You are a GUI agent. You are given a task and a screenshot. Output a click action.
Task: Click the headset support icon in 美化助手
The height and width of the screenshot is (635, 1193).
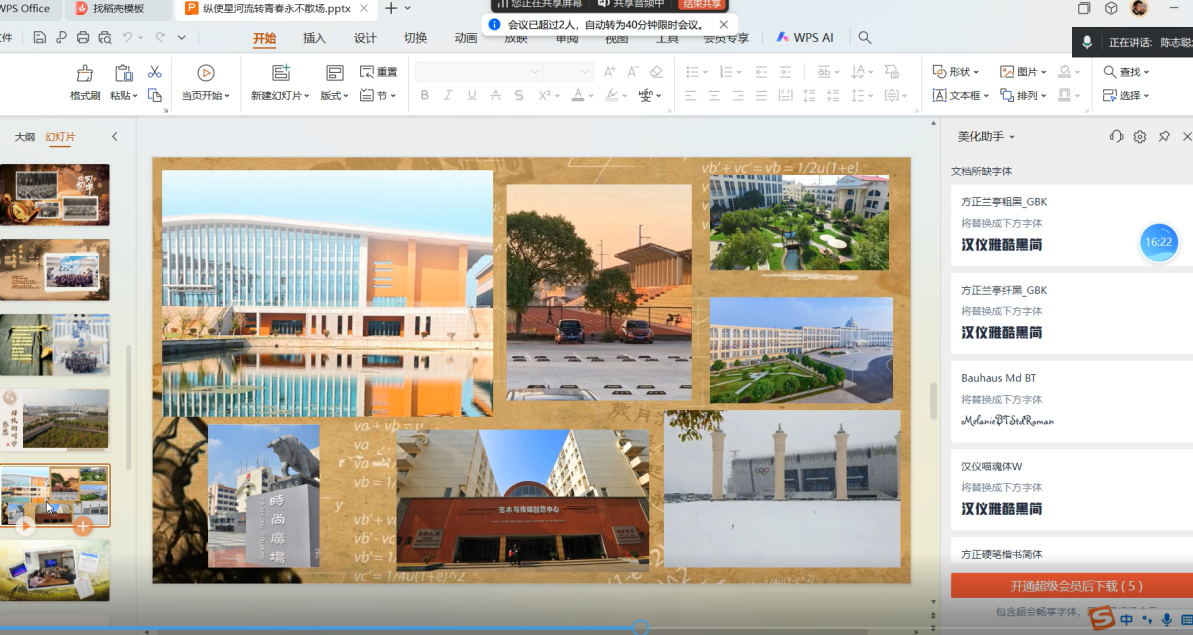coord(1116,136)
